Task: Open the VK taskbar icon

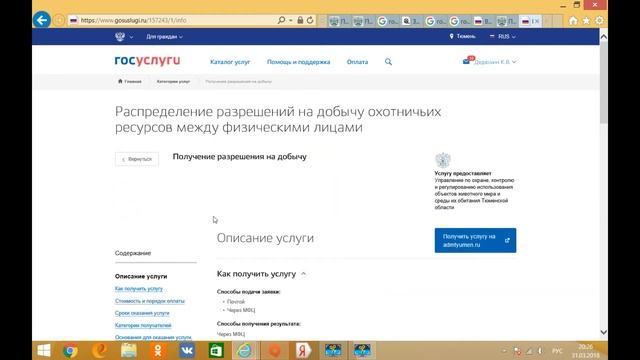Action: tap(187, 351)
